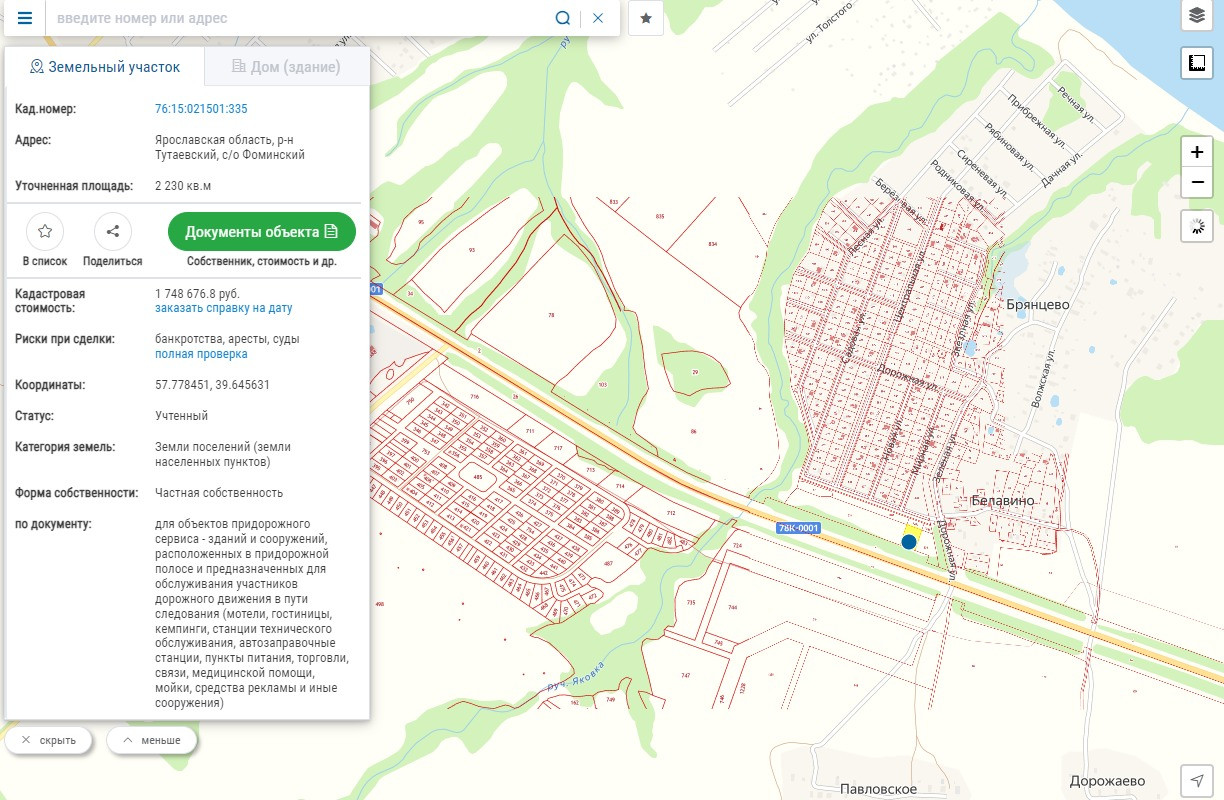Click the address search input field
The height and width of the screenshot is (800, 1224).
(300, 18)
